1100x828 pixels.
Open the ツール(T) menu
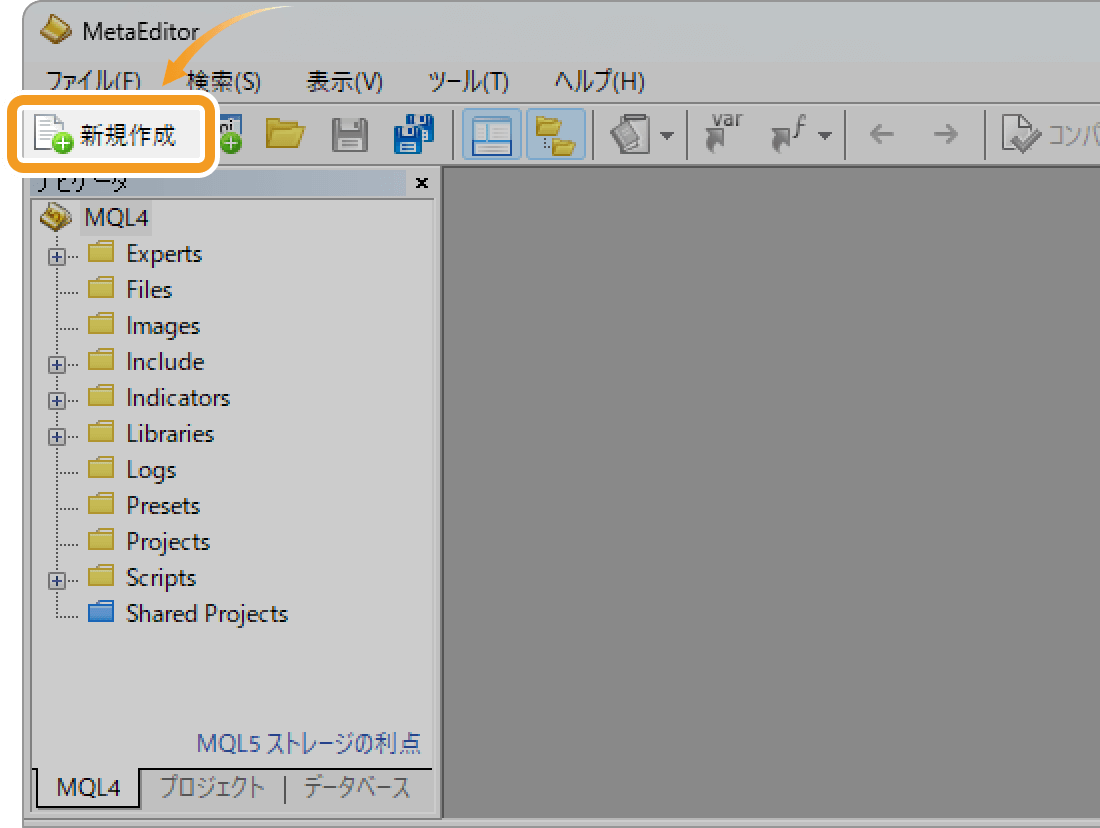[468, 81]
